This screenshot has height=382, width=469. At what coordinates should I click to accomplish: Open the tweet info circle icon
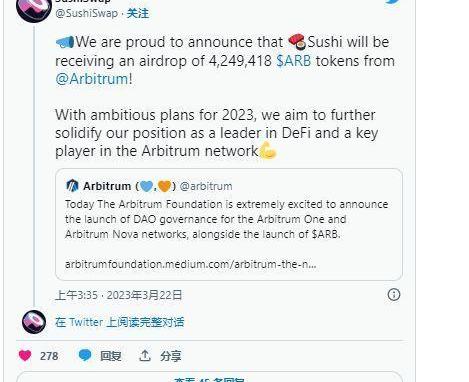tap(394, 295)
